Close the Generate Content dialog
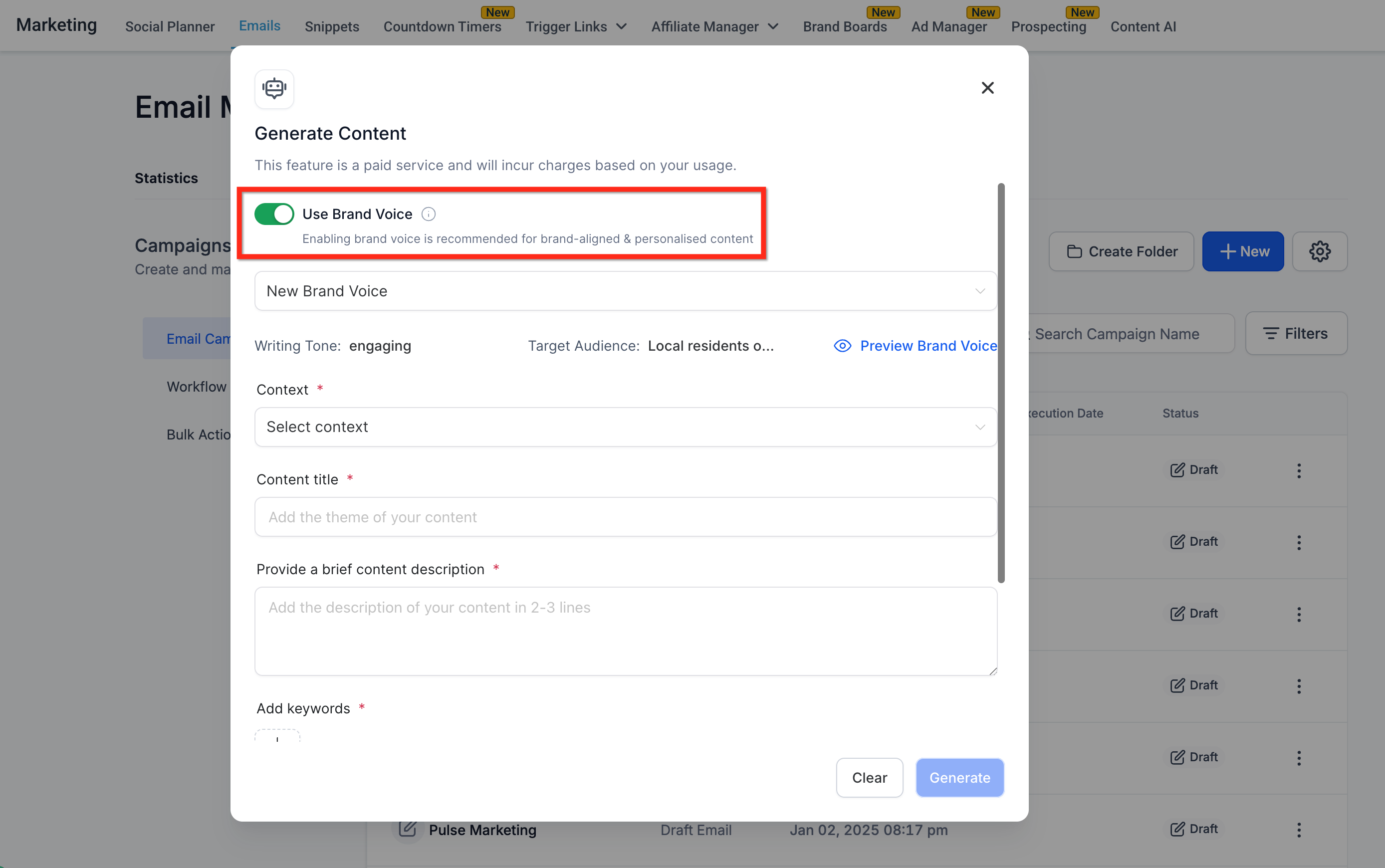 pyautogui.click(x=987, y=88)
